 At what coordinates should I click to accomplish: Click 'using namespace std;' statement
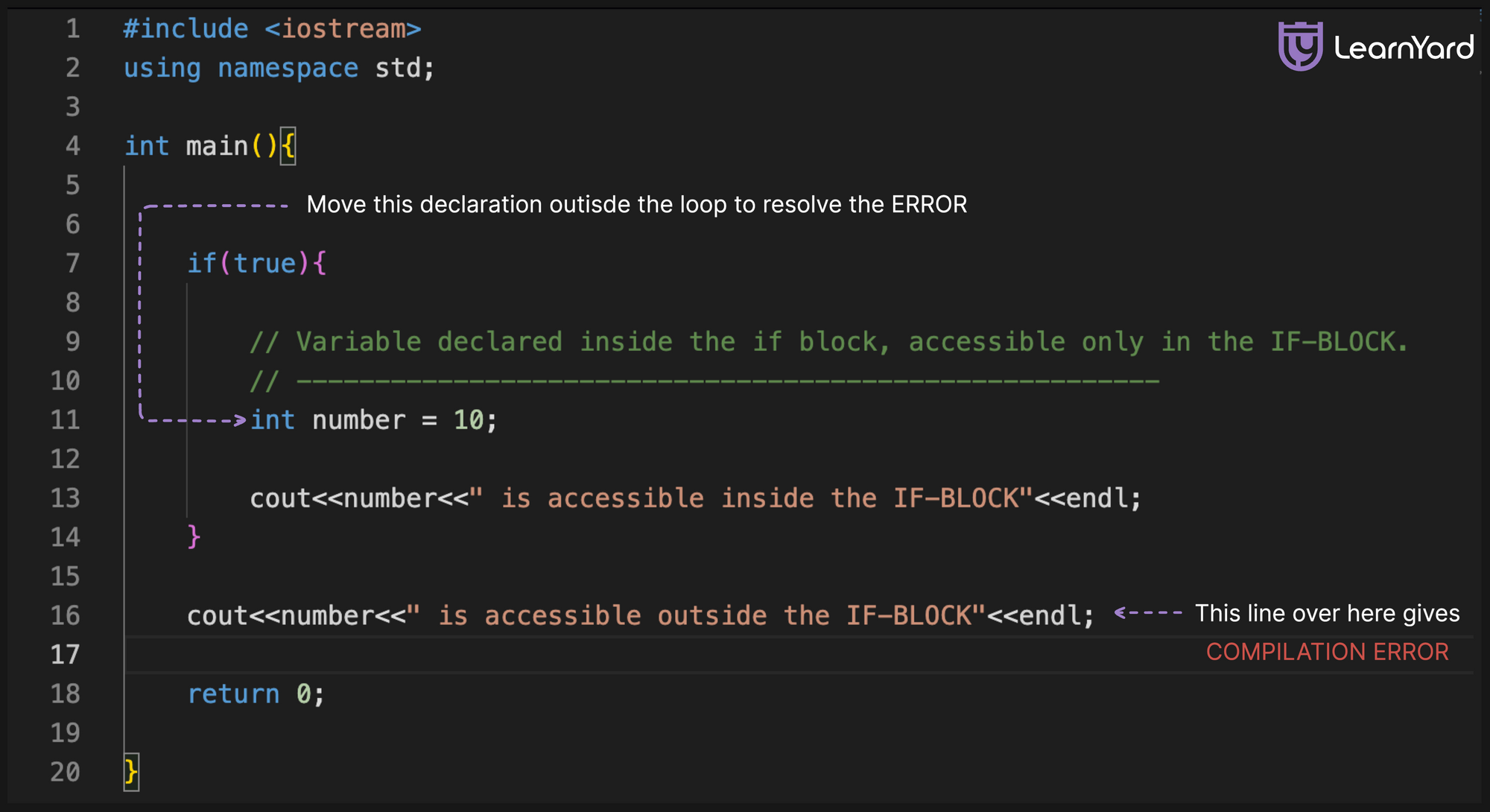tap(279, 68)
